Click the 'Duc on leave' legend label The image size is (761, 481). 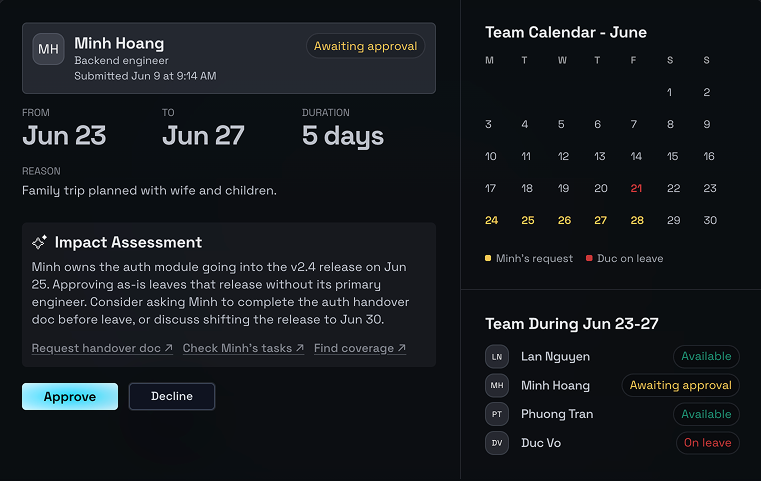pyautogui.click(x=630, y=259)
